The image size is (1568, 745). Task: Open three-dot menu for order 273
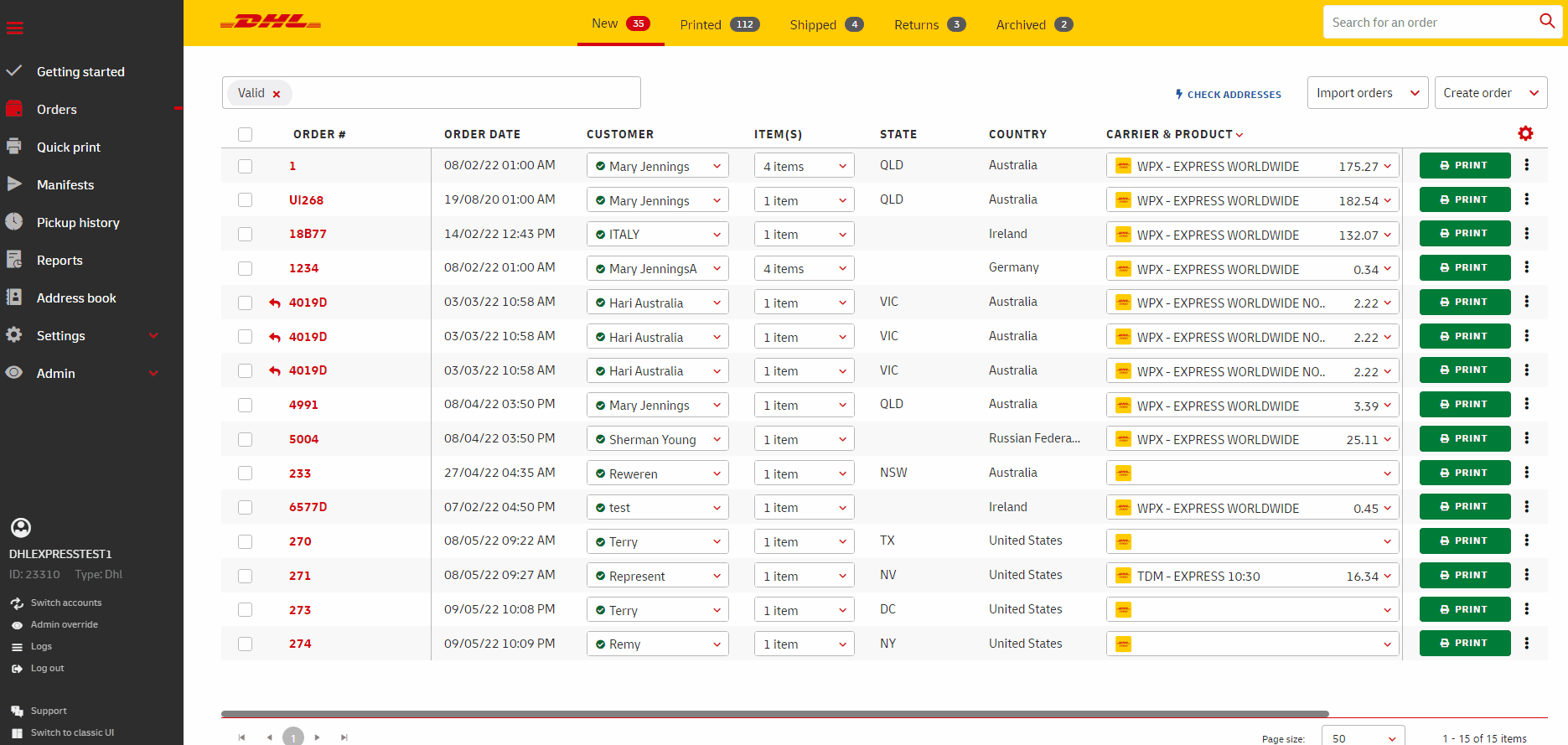pos(1526,609)
